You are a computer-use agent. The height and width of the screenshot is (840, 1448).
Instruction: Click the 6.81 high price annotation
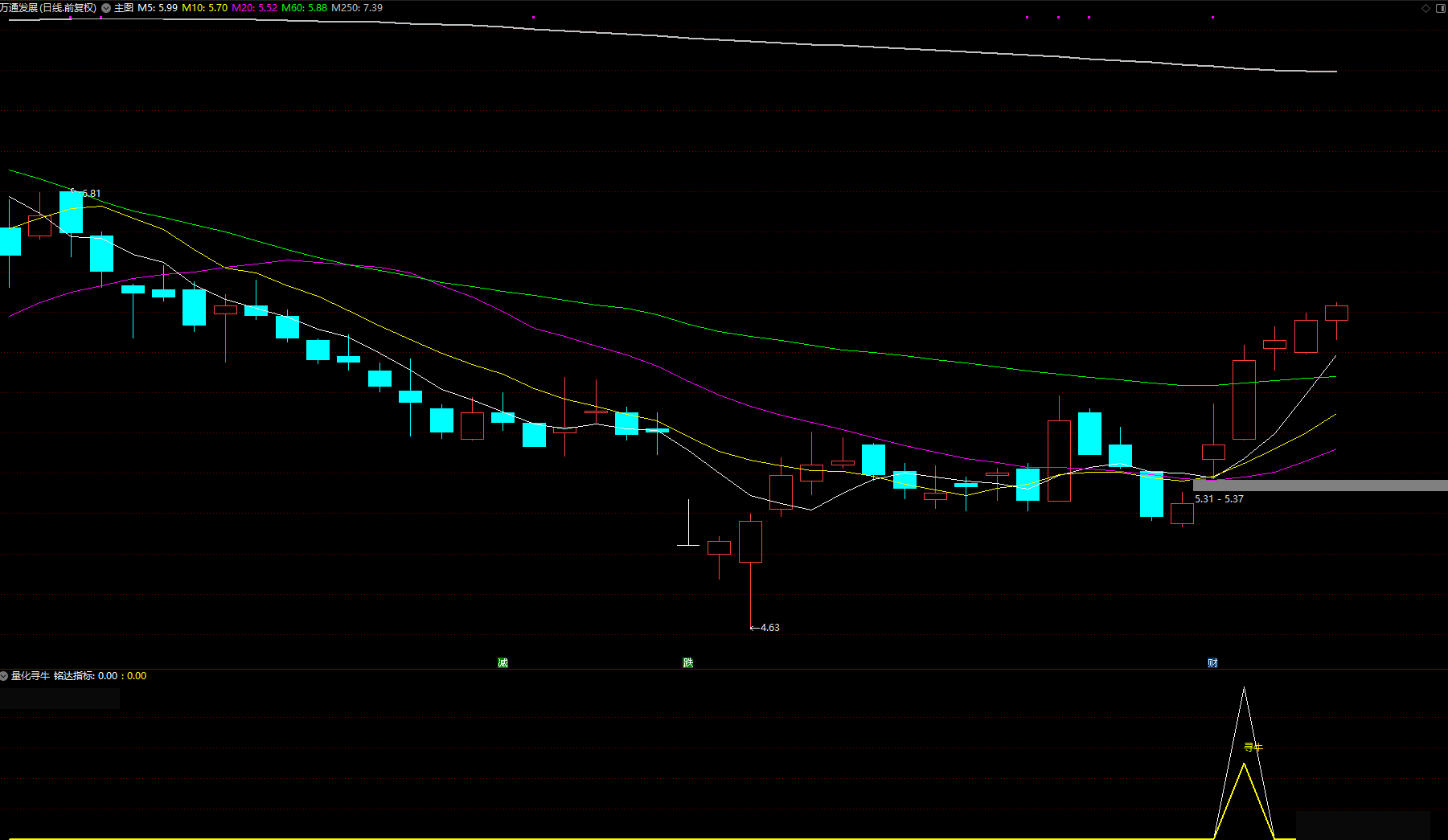92,194
